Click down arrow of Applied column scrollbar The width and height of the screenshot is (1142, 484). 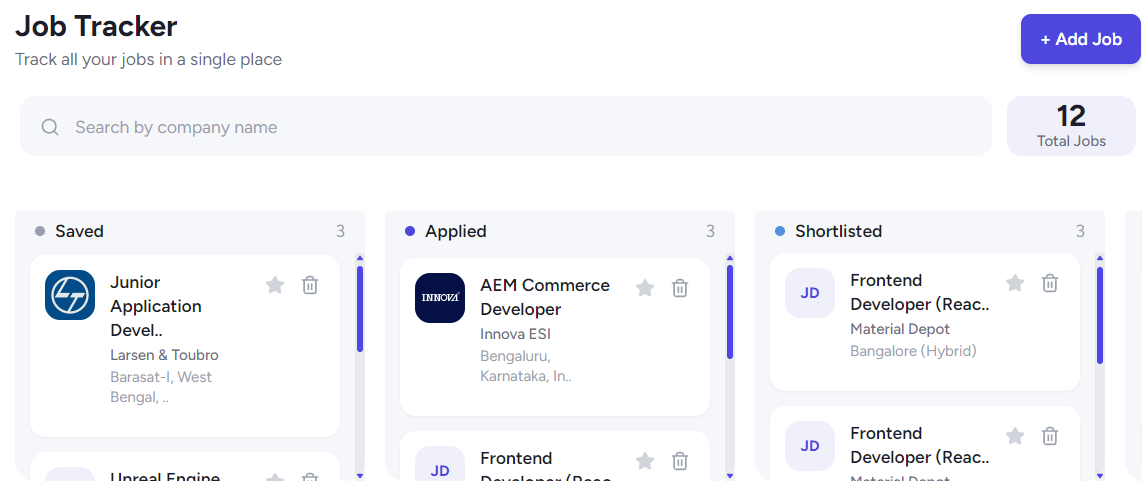click(x=730, y=476)
